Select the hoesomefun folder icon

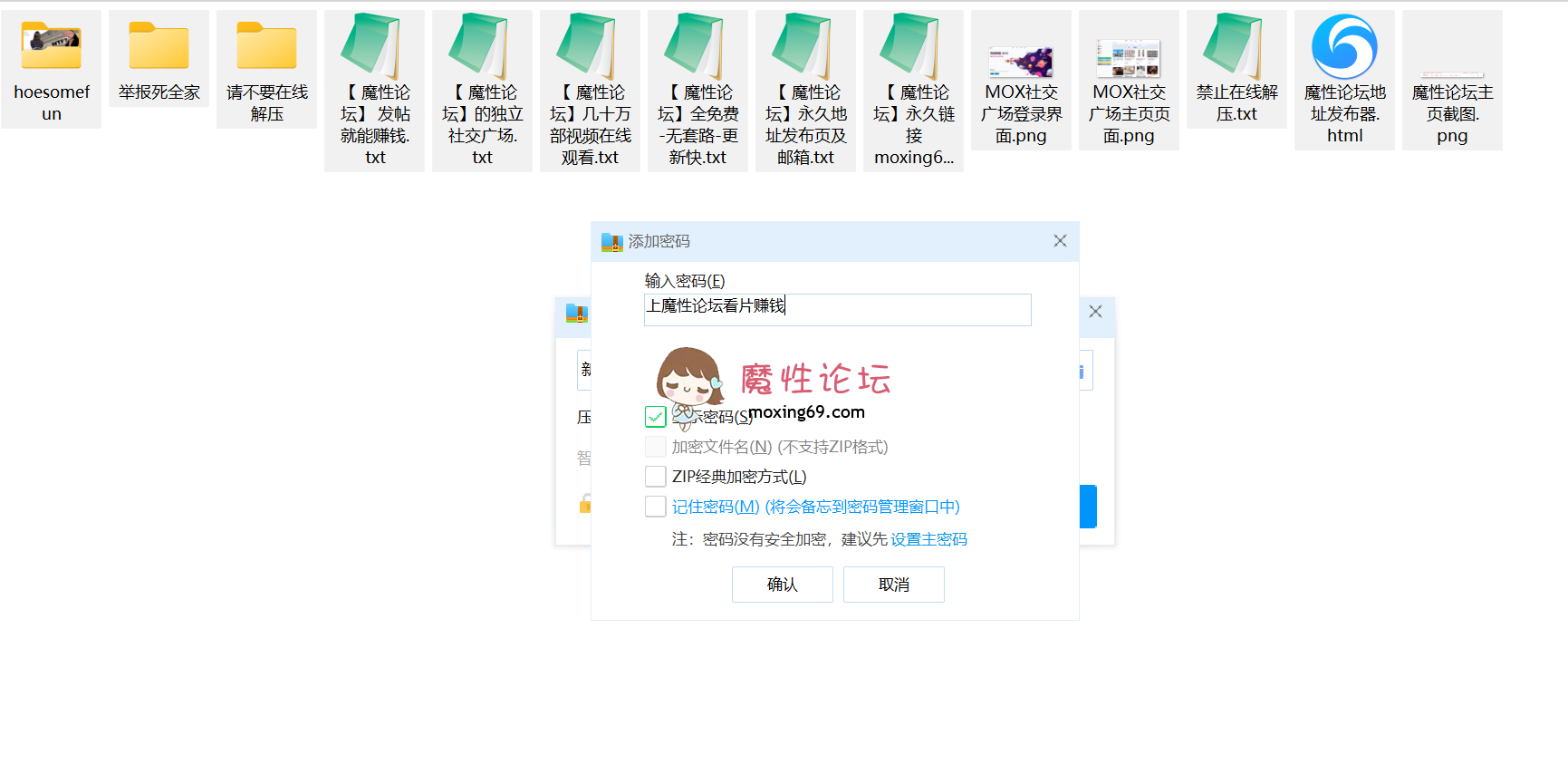coord(52,45)
